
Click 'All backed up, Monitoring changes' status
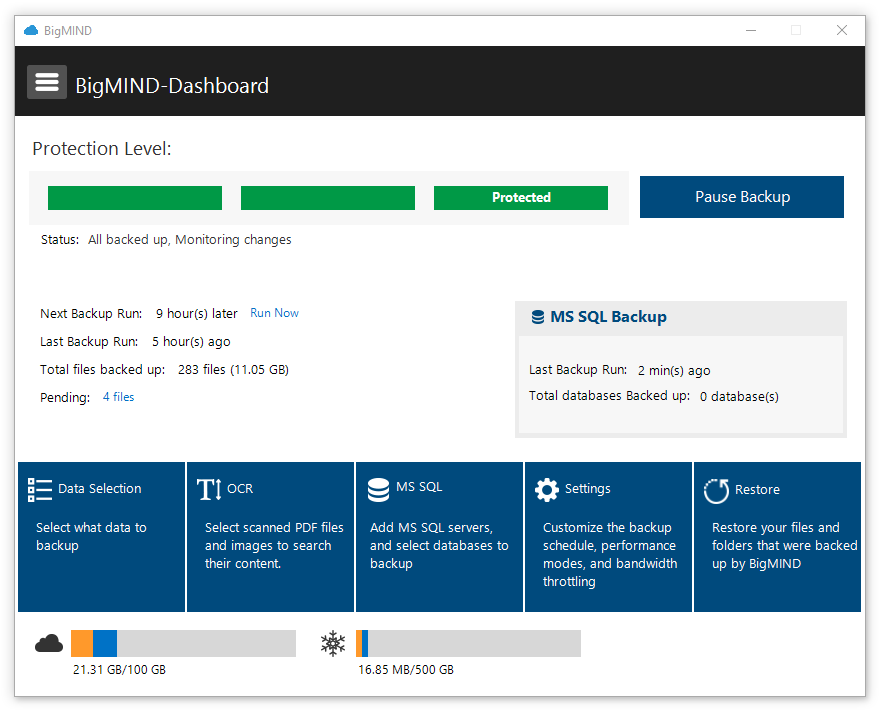tap(190, 240)
